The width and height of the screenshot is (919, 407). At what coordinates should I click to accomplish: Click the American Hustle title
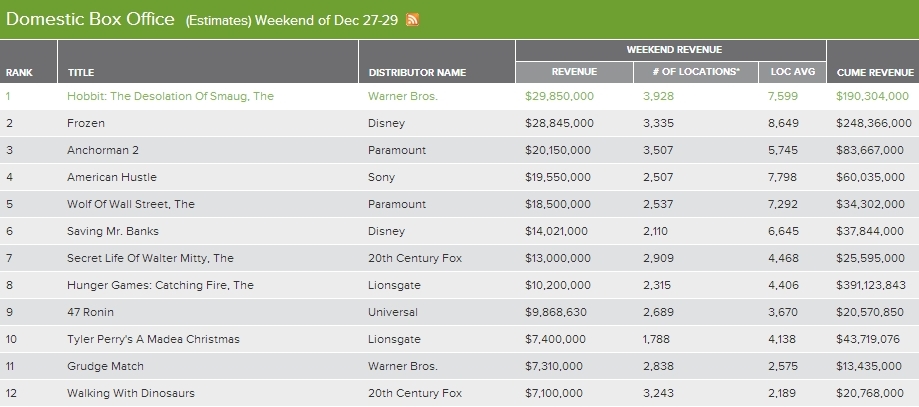click(112, 177)
